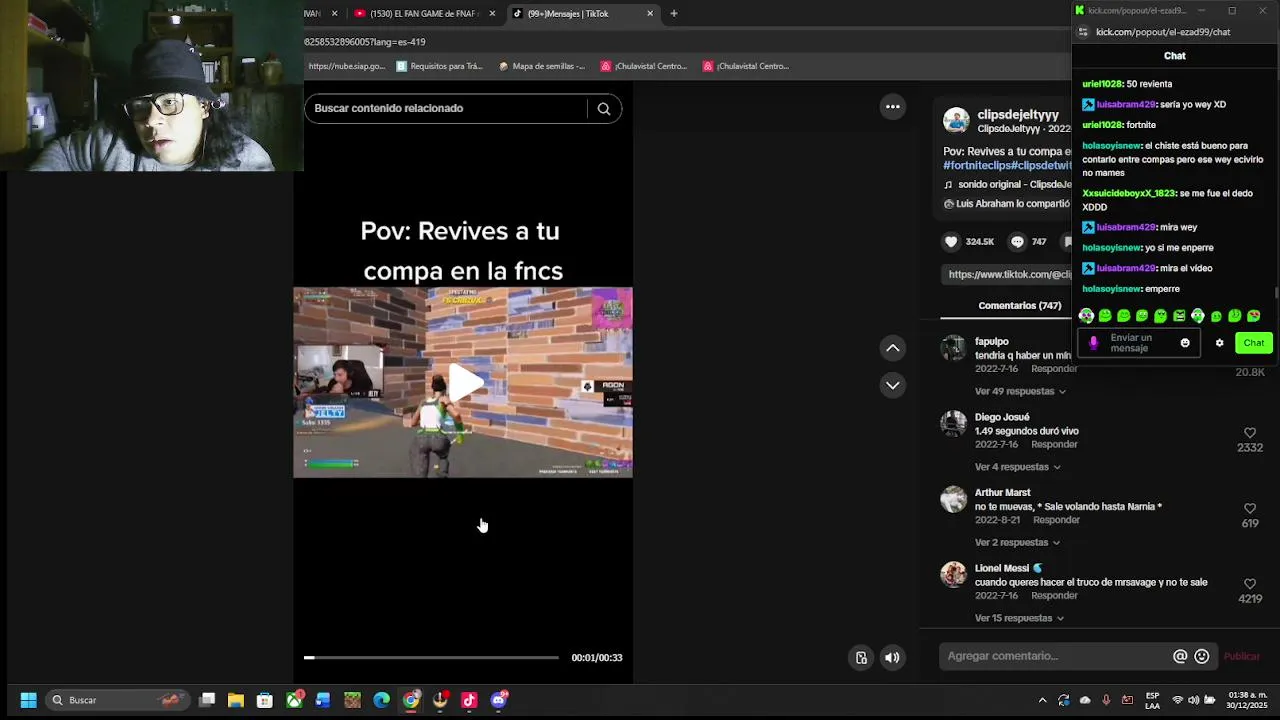Mute the TikTok video volume
Screen dimensions: 1280x720
[892, 658]
